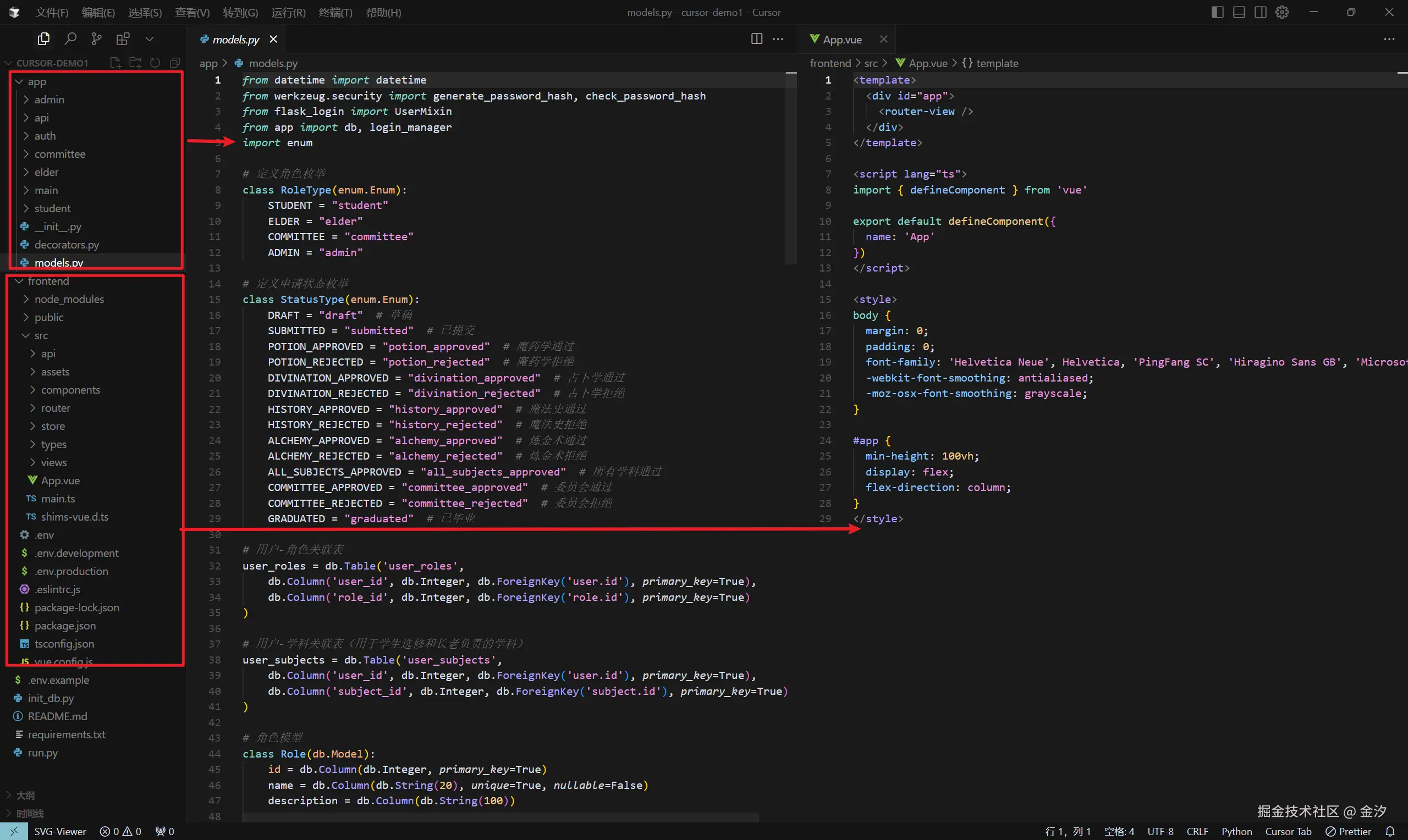Screen dimensions: 1408x840
Task: Open the Explorer view icon
Action: [43, 38]
